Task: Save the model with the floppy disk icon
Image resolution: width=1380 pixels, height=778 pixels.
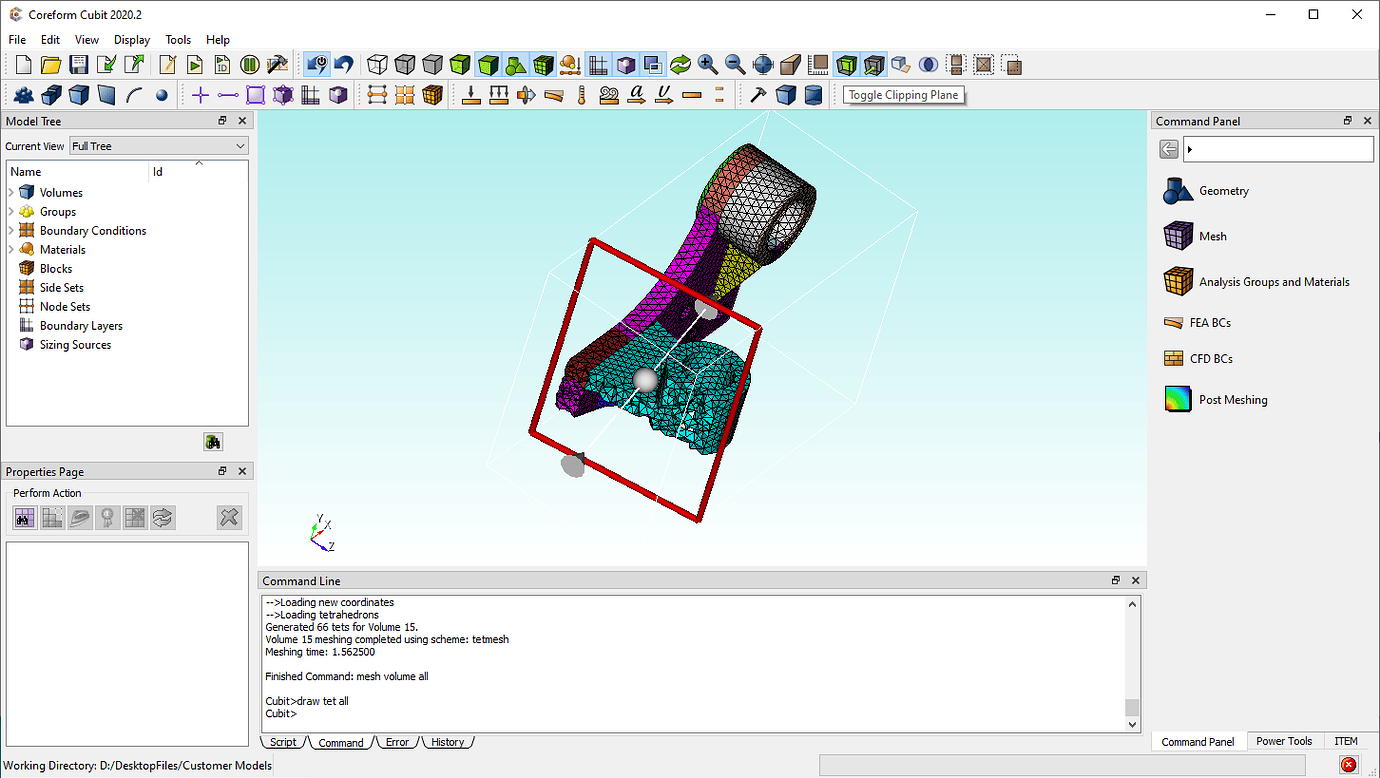Action: 79,65
